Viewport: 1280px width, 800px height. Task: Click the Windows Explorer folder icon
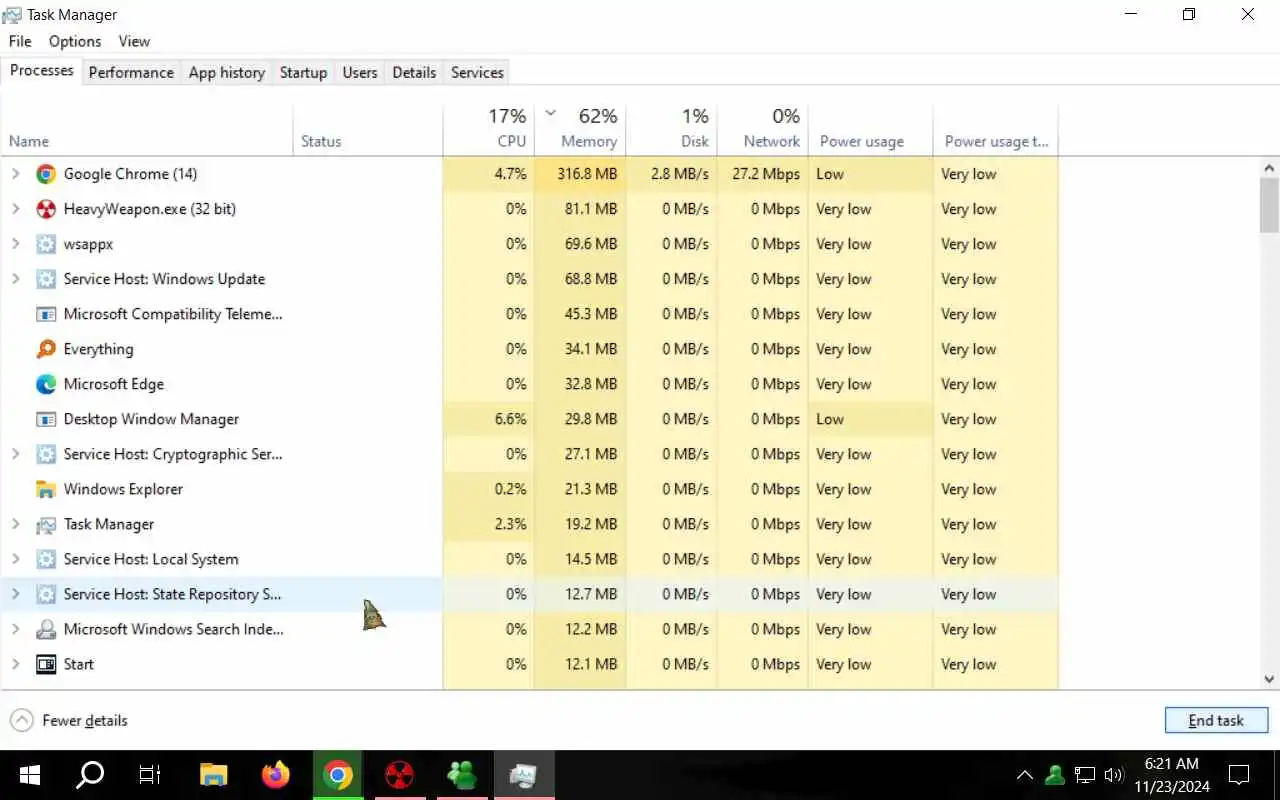click(46, 489)
